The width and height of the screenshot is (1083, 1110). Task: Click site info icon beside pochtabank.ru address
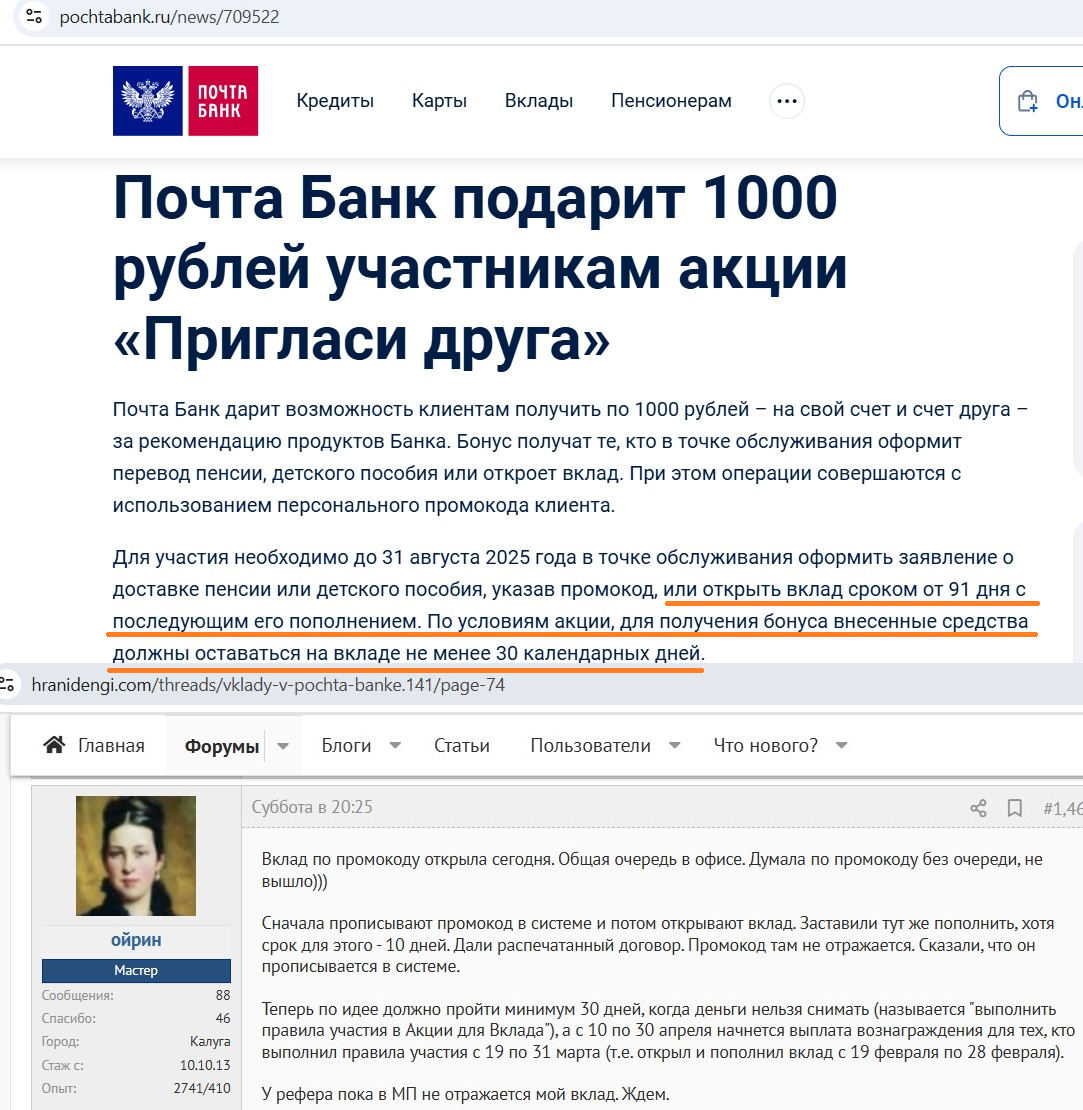(x=34, y=16)
